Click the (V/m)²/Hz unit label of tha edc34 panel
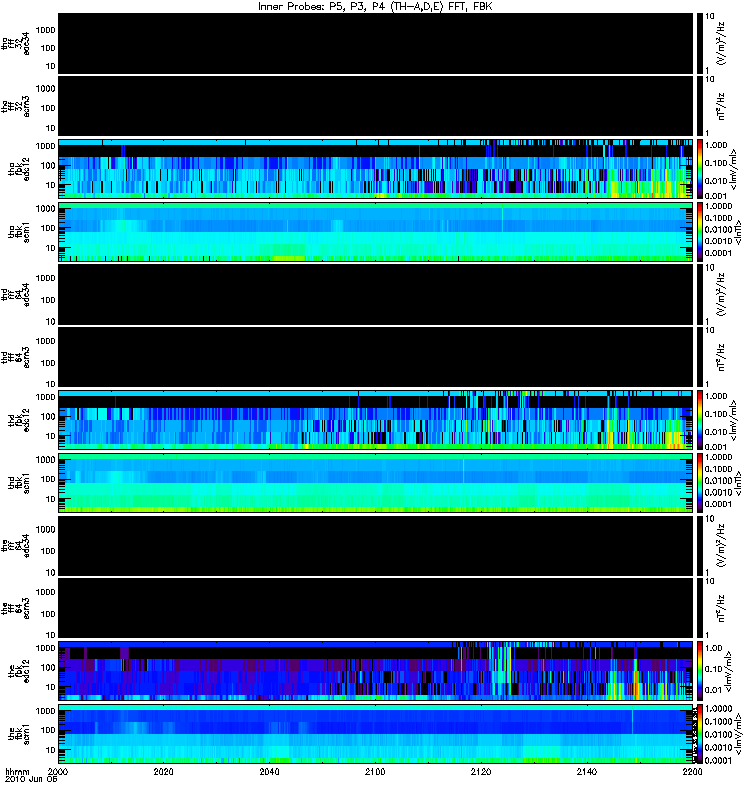 721,43
